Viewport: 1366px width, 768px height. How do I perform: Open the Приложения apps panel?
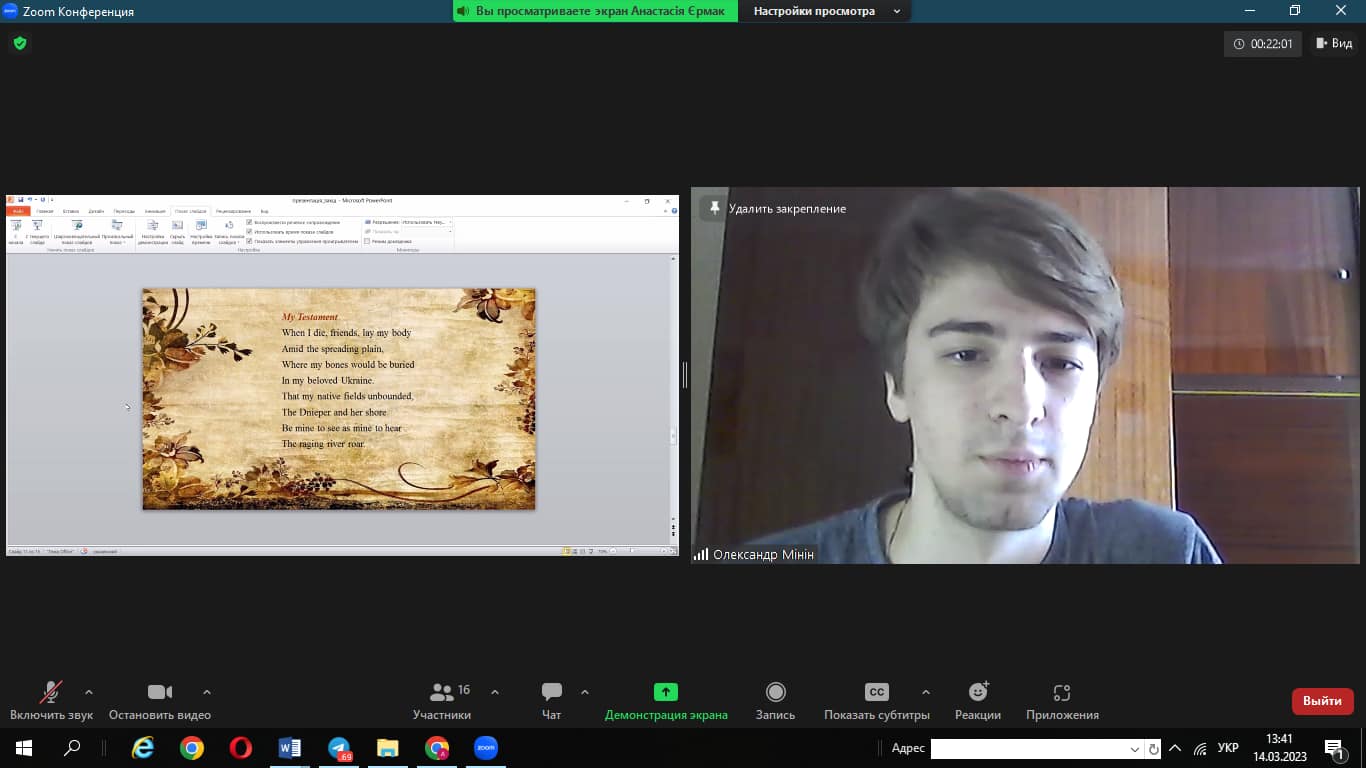(1062, 700)
